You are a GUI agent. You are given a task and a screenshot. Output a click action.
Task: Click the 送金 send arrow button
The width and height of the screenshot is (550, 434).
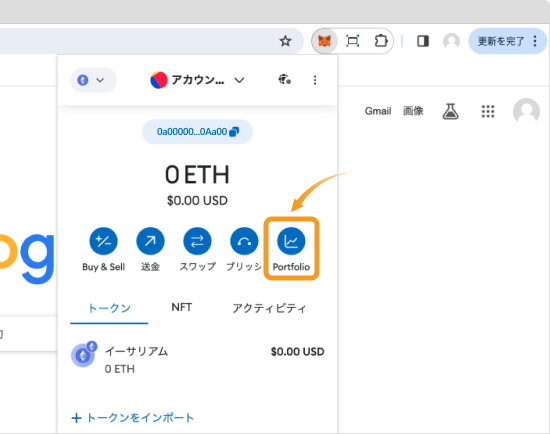(x=150, y=249)
